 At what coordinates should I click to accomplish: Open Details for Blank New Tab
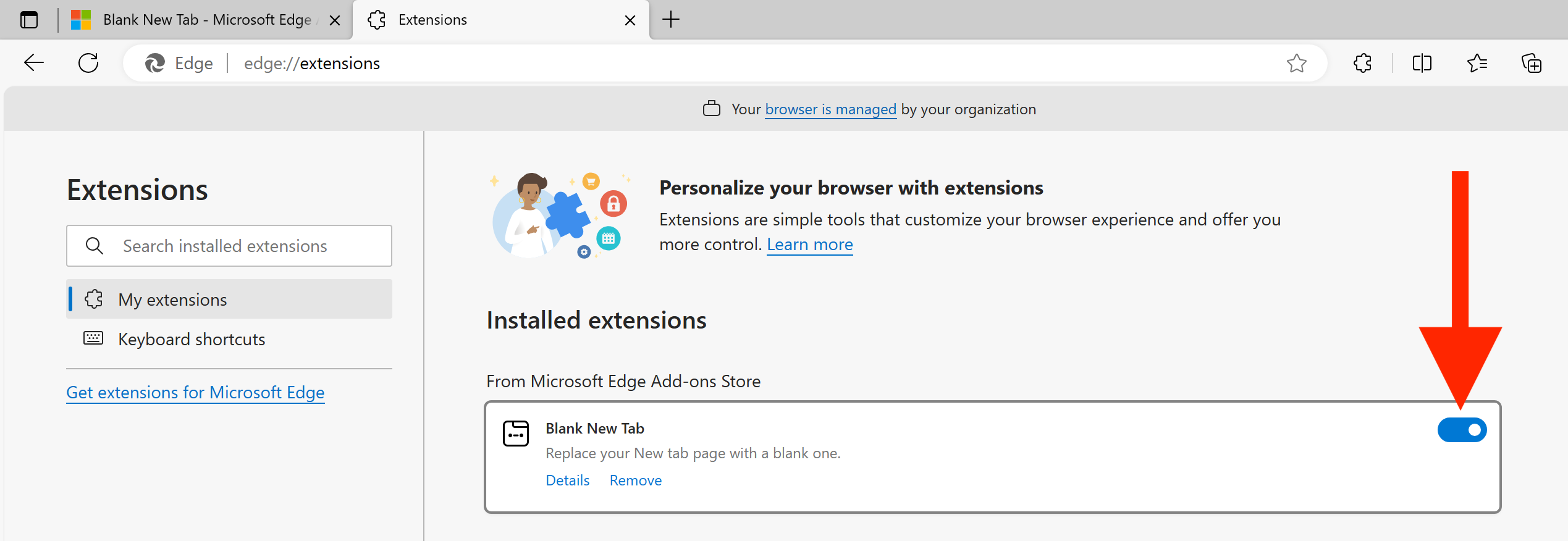567,480
